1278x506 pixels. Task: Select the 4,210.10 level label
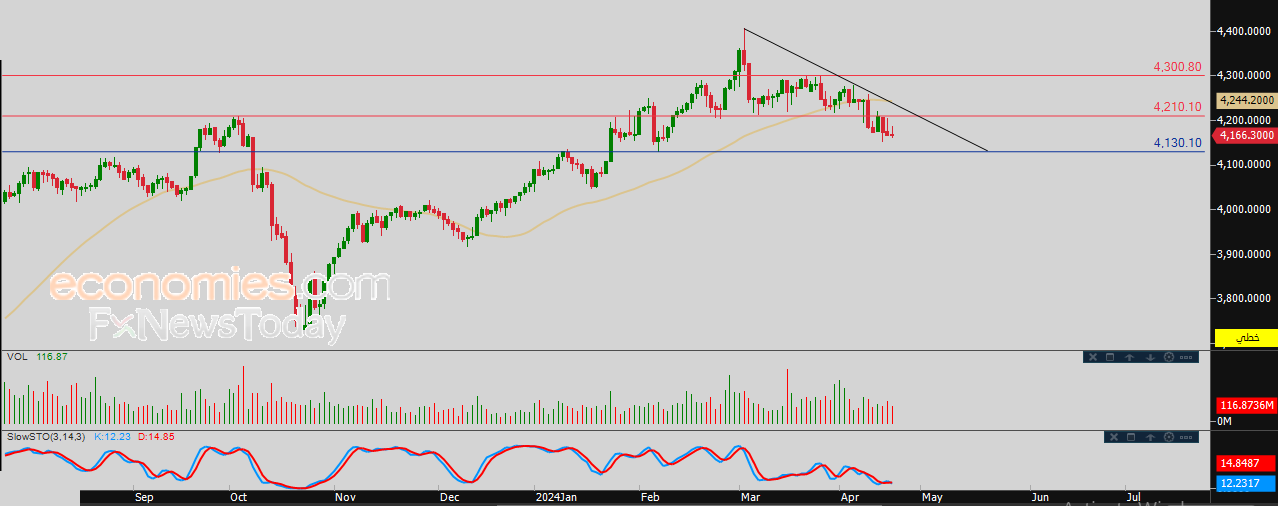point(1177,106)
